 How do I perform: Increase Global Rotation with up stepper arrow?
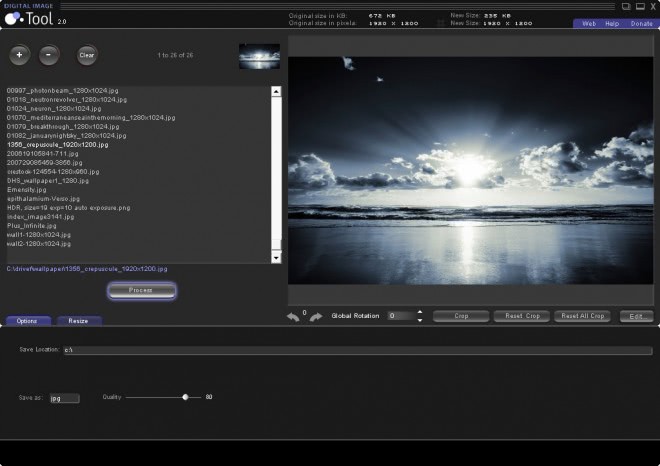[419, 311]
